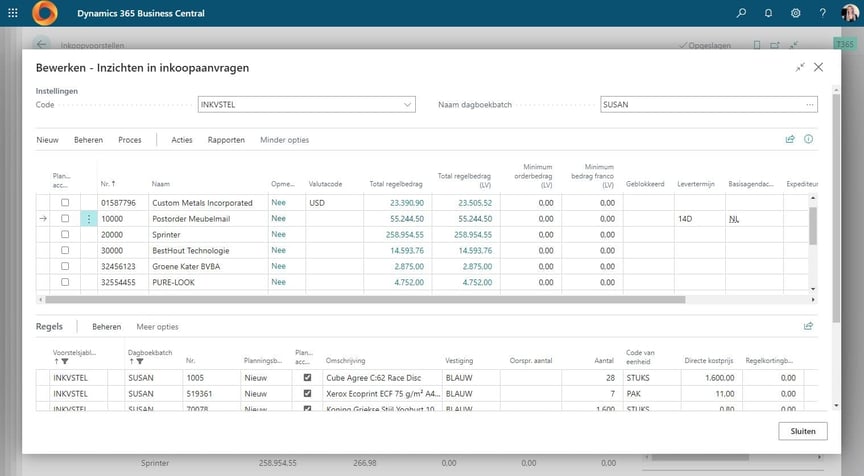Click the Levertermijn column header
The height and width of the screenshot is (476, 864).
(x=695, y=184)
